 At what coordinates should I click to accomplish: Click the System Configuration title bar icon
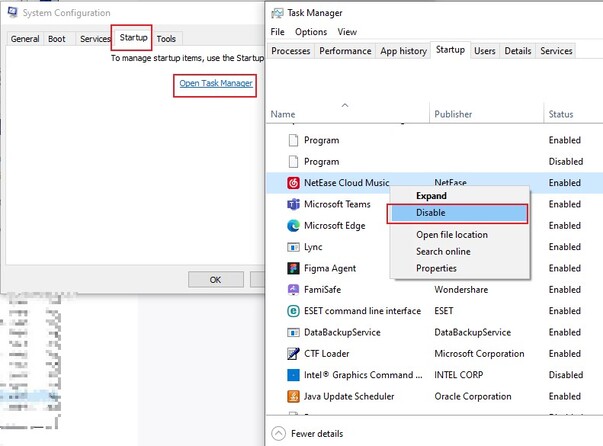(x=13, y=12)
